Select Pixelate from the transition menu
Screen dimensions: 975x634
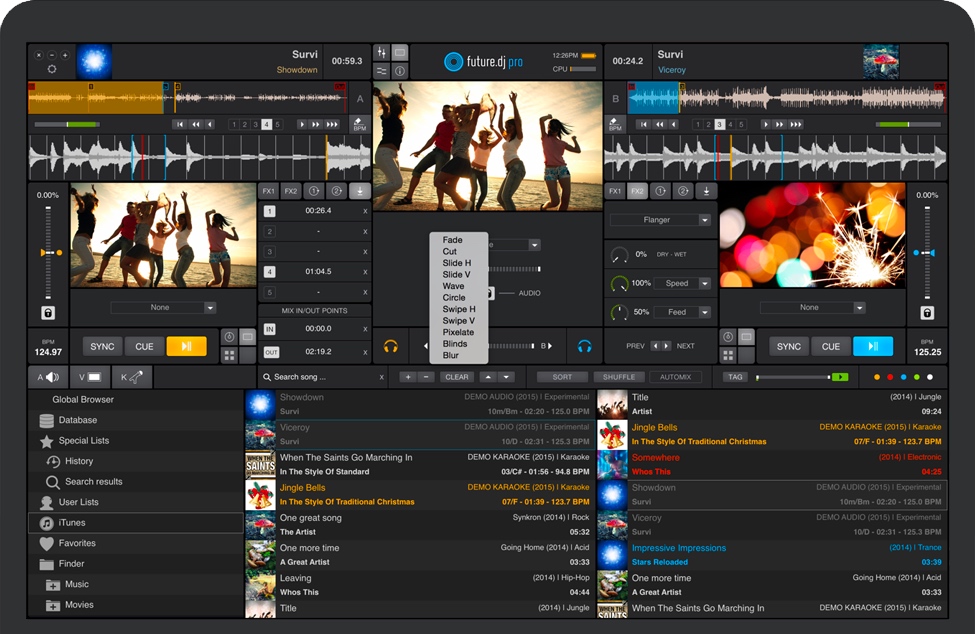click(458, 332)
